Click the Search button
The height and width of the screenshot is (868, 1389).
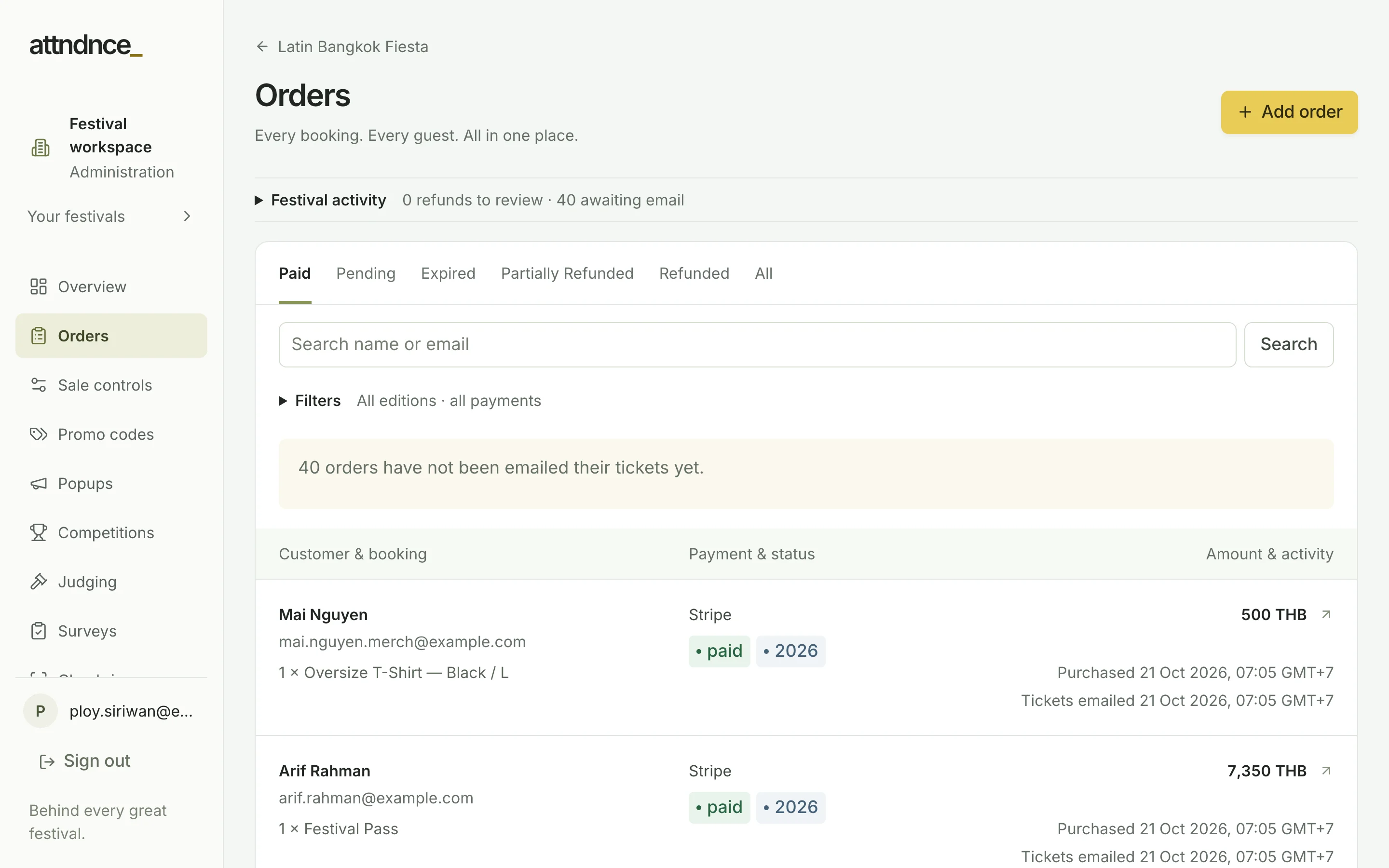point(1289,344)
